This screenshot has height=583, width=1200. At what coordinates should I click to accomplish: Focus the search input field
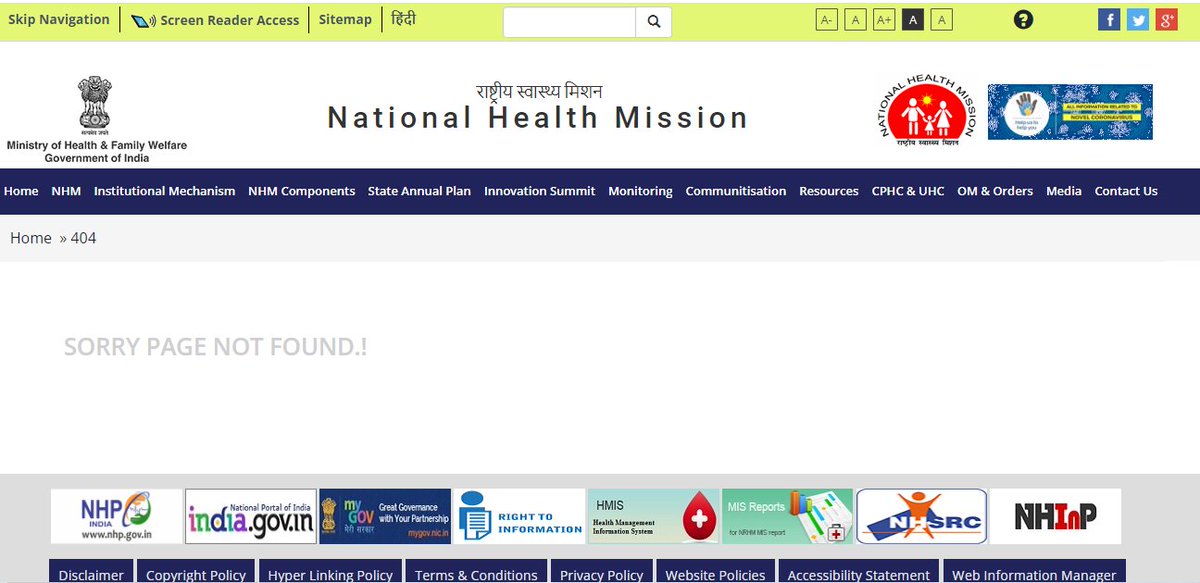(x=570, y=22)
